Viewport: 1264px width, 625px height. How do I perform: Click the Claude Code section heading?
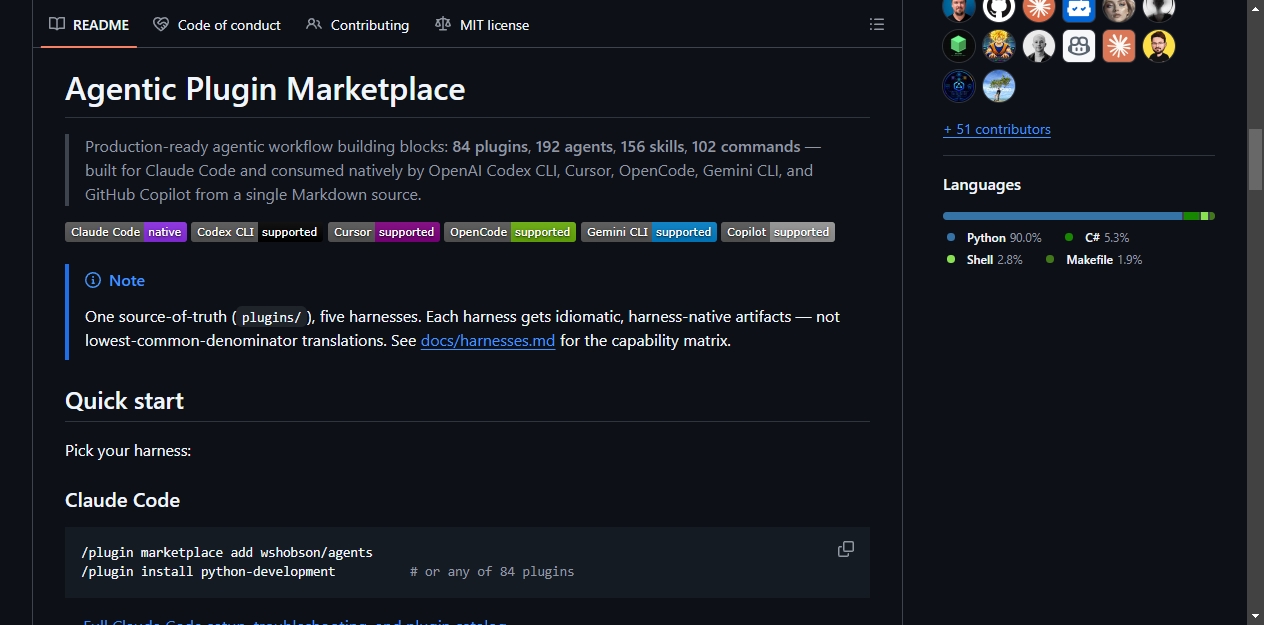point(122,500)
